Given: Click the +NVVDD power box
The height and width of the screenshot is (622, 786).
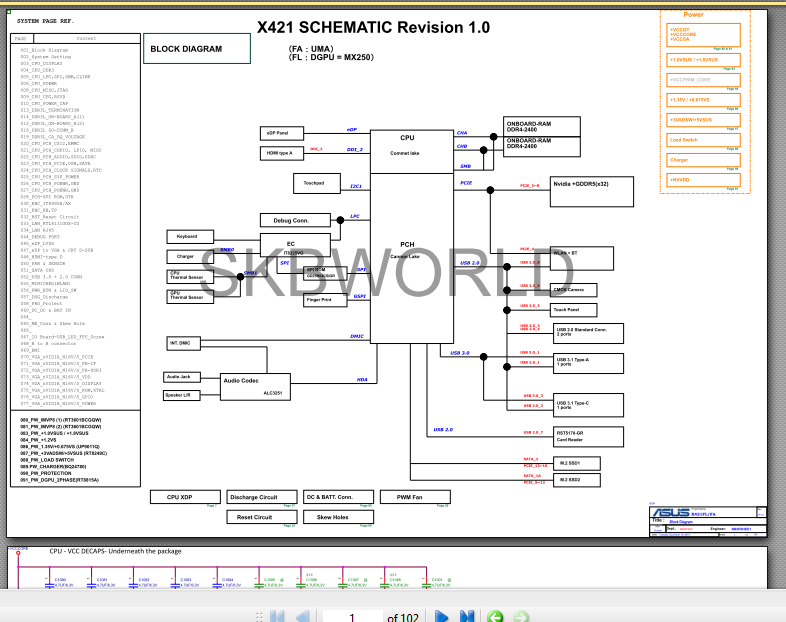Looking at the screenshot, I should (703, 180).
